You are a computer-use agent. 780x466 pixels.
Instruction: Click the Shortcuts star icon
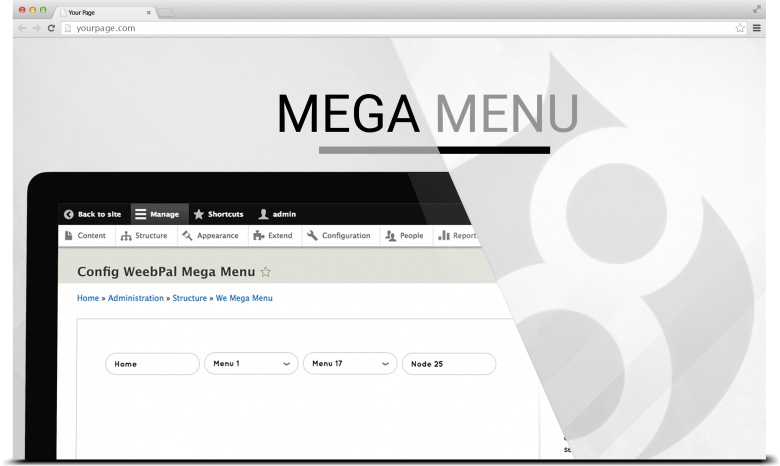(199, 214)
